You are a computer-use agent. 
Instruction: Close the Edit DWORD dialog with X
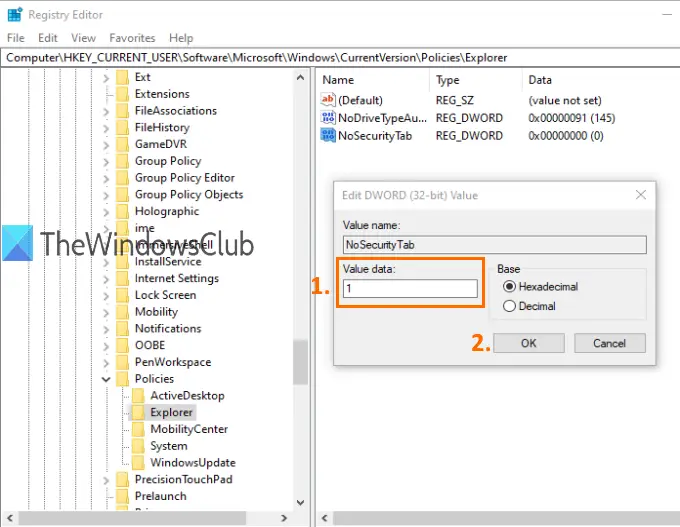click(x=641, y=195)
